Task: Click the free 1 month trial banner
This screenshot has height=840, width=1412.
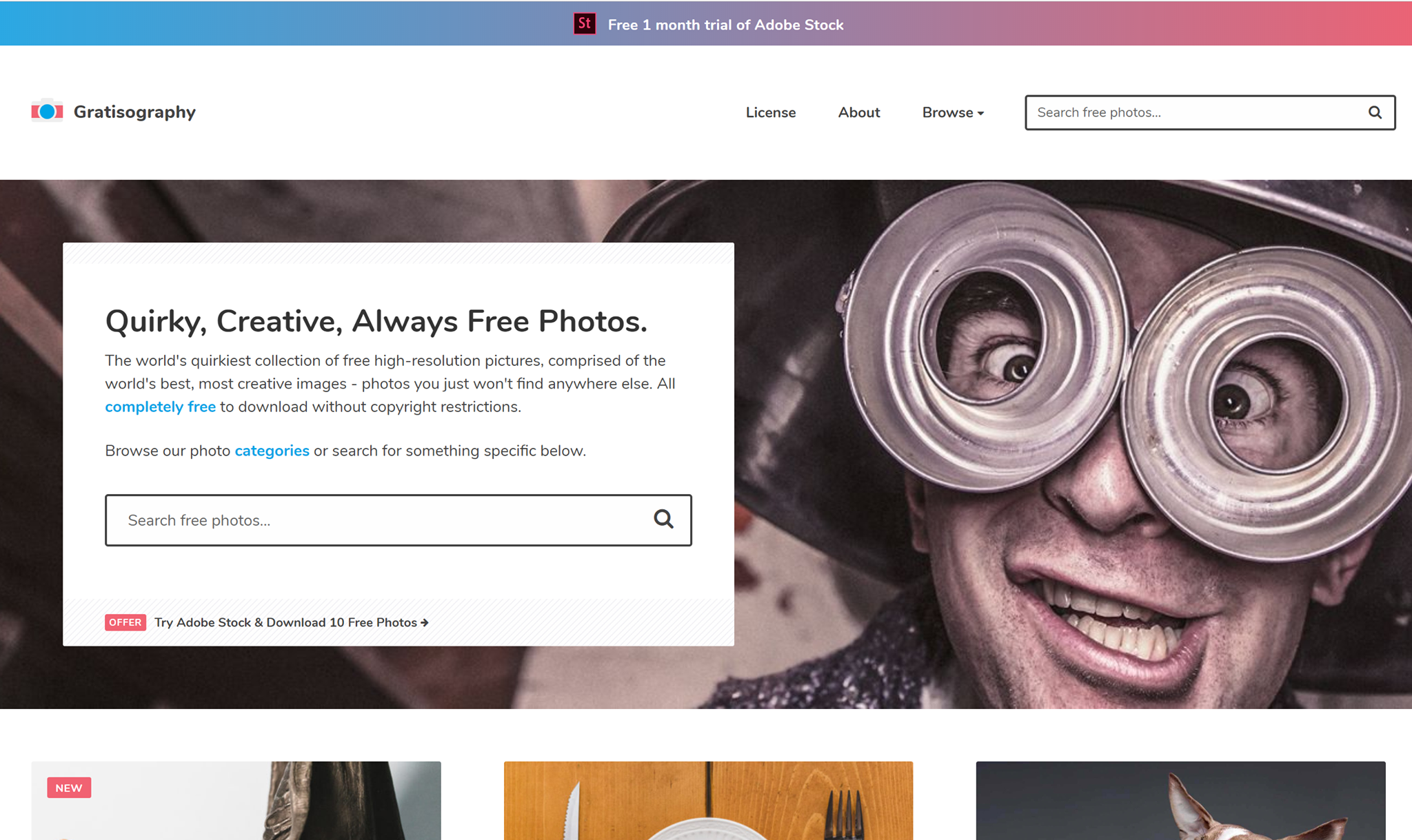Action: 706,23
